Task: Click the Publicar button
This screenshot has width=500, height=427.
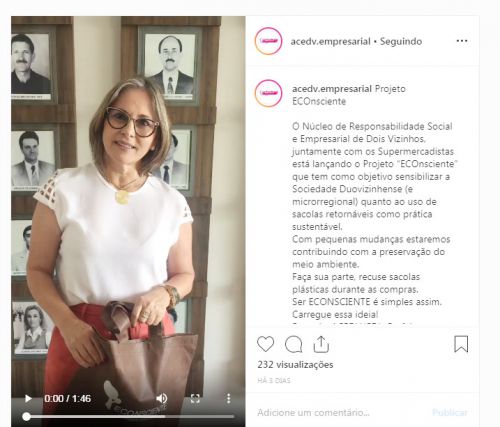Action: [450, 413]
